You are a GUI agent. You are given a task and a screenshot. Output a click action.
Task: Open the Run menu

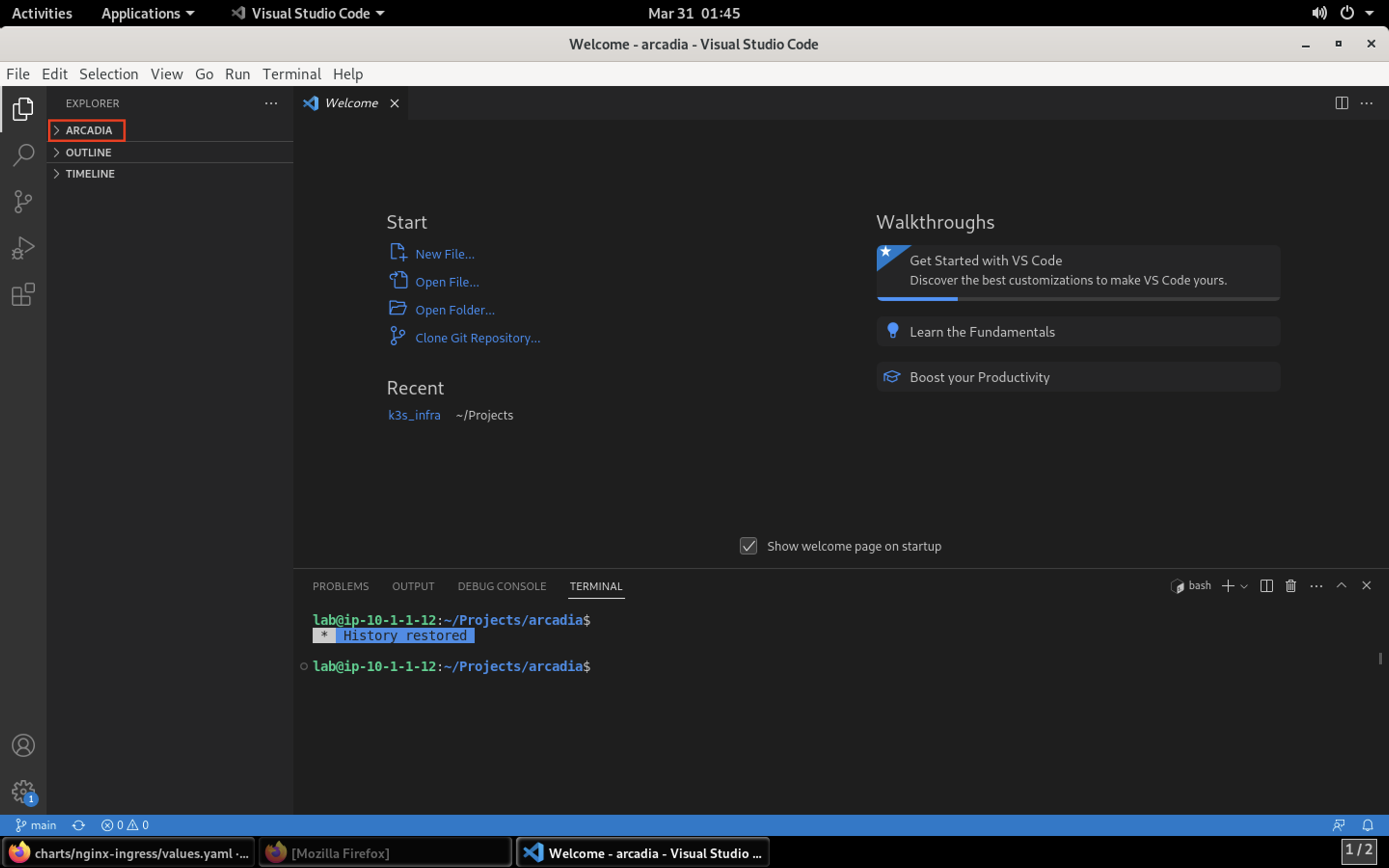coord(237,74)
